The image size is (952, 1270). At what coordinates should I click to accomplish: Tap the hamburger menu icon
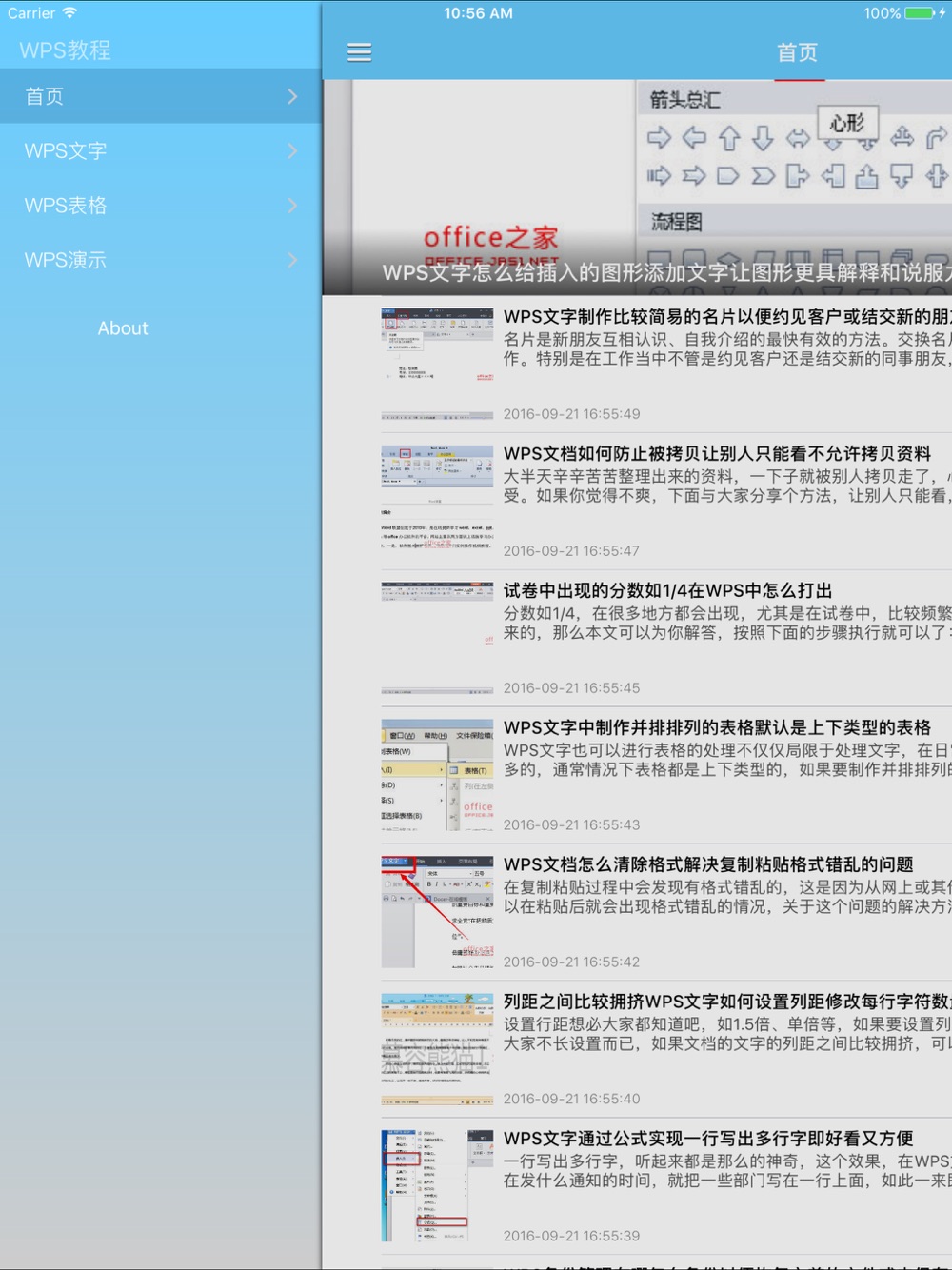coord(359,52)
